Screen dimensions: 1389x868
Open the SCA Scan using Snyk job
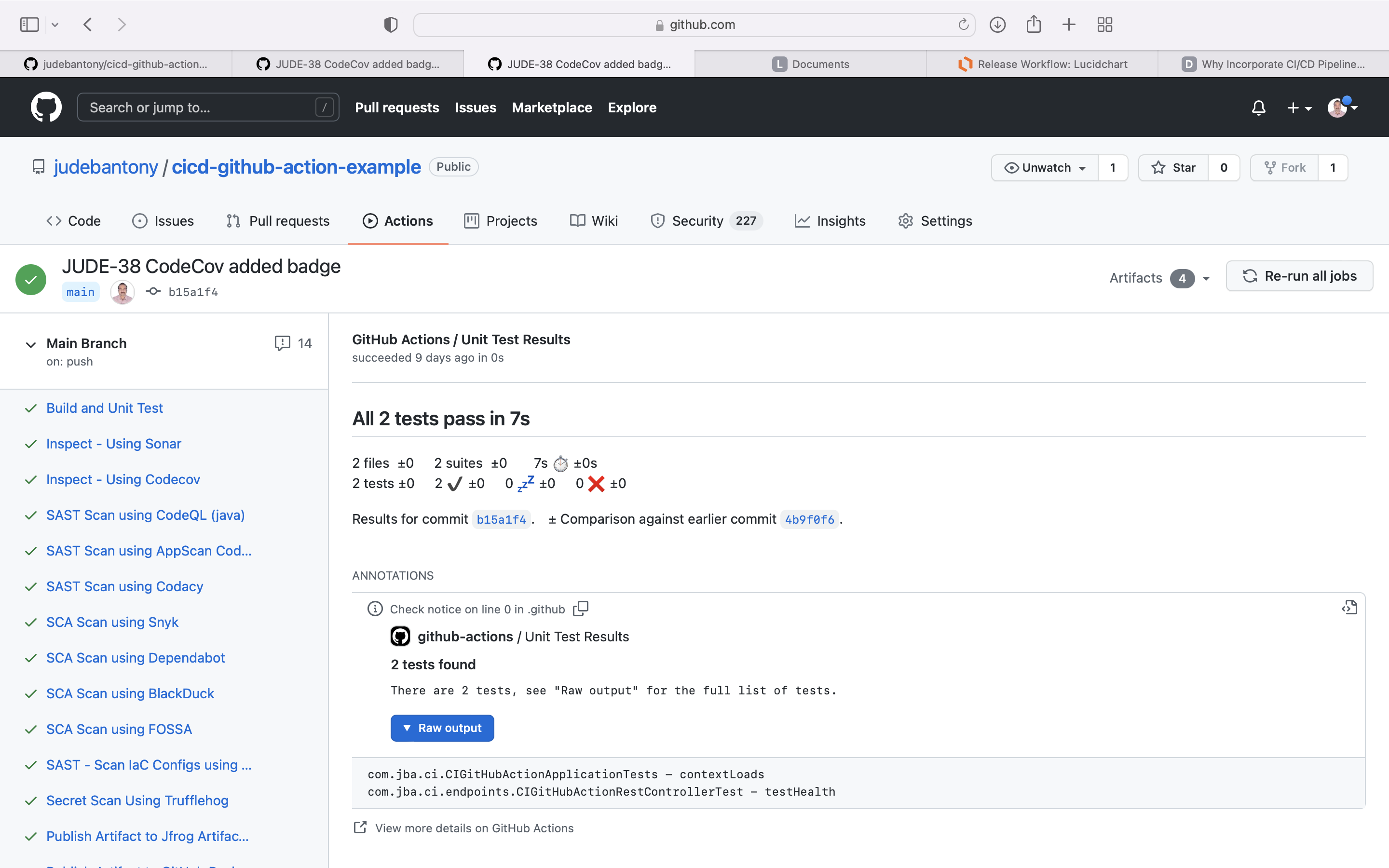point(112,622)
